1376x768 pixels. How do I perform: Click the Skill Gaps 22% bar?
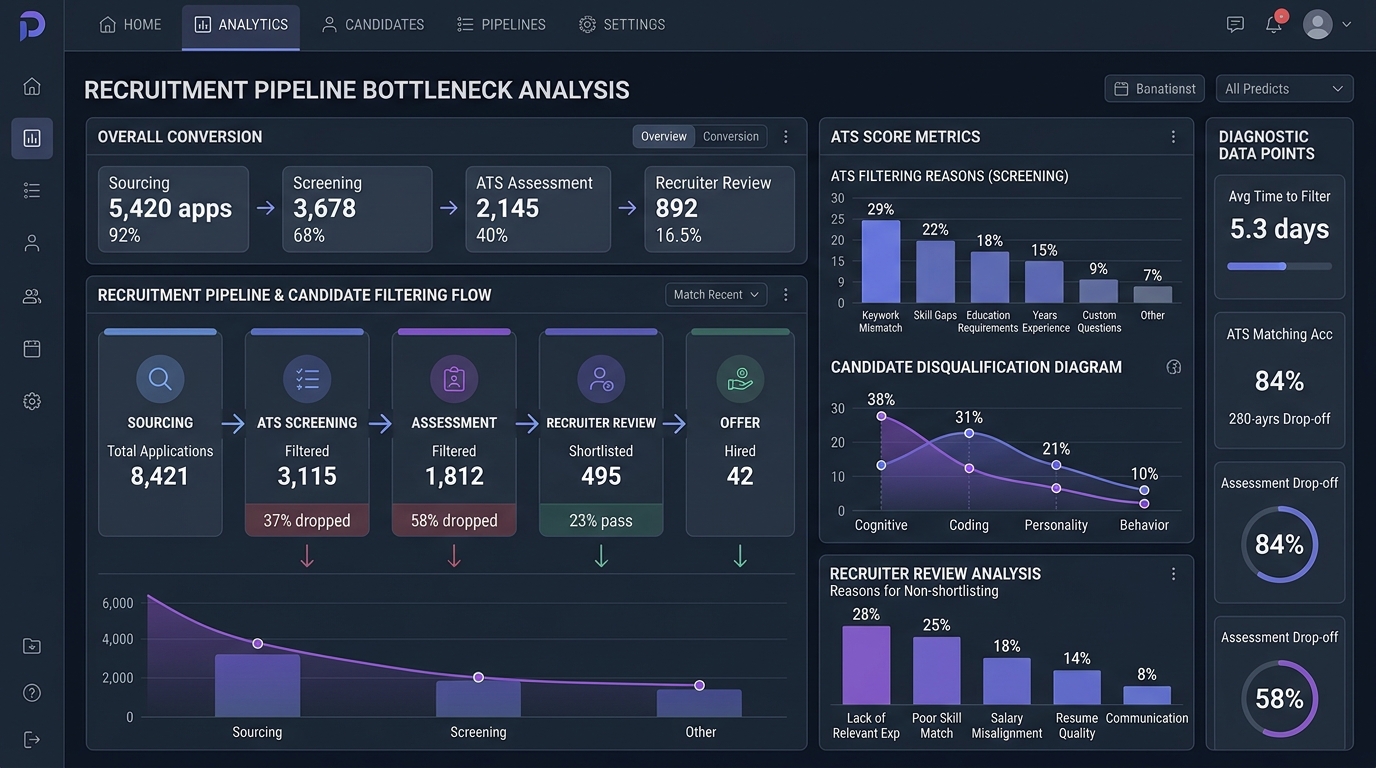936,272
